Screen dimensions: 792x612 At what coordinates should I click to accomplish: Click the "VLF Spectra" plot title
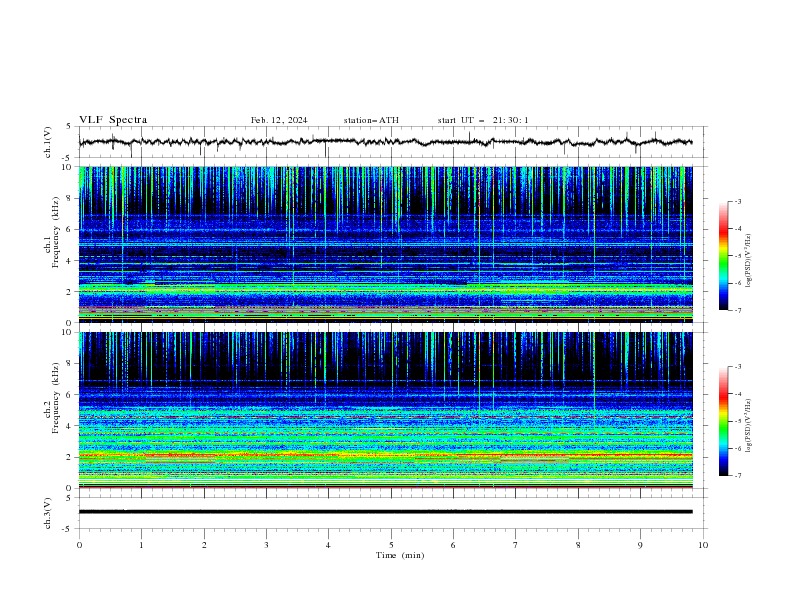tap(113, 120)
